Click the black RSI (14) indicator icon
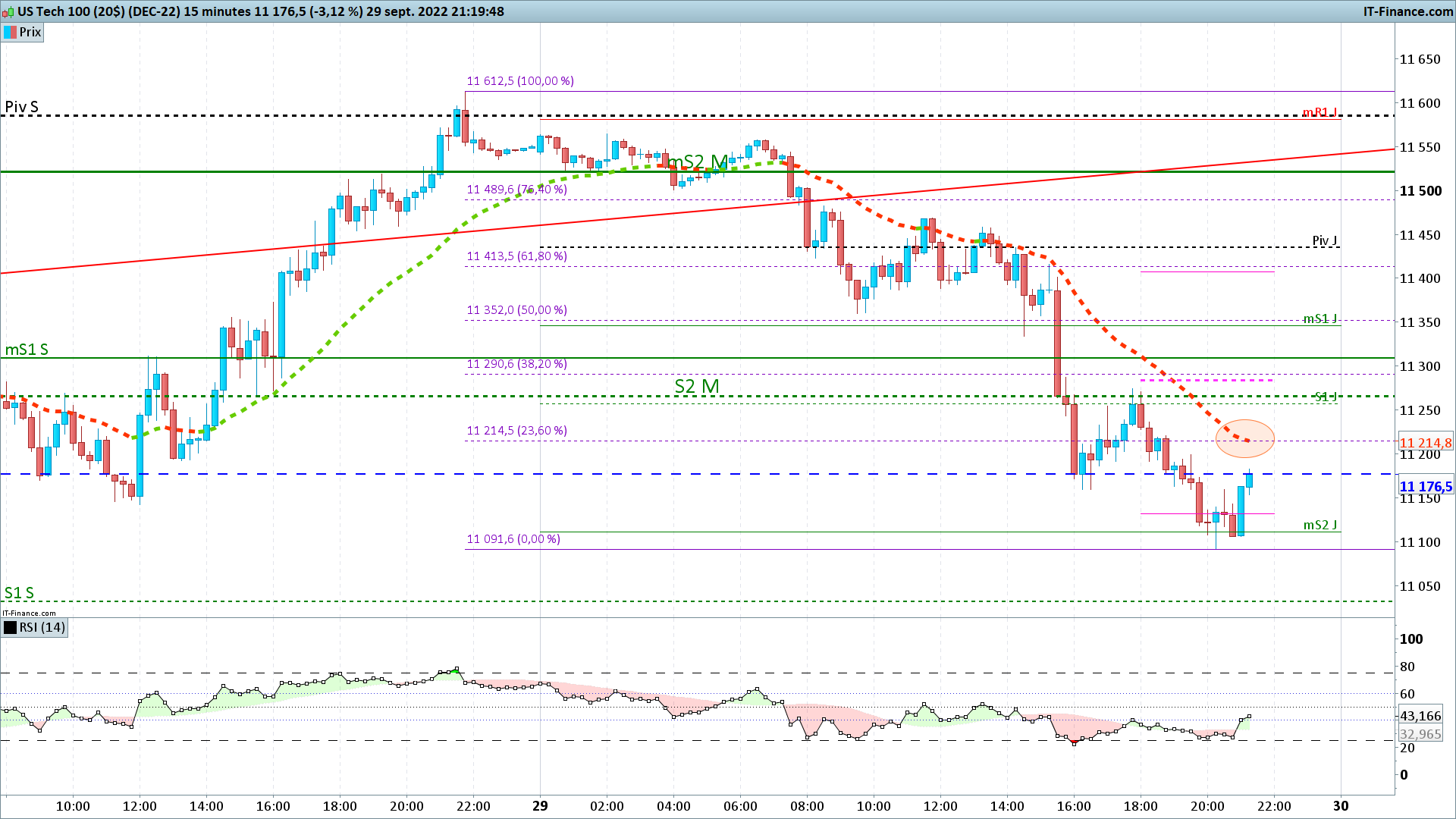Screen dimensions: 1456x819 pyautogui.click(x=10, y=627)
